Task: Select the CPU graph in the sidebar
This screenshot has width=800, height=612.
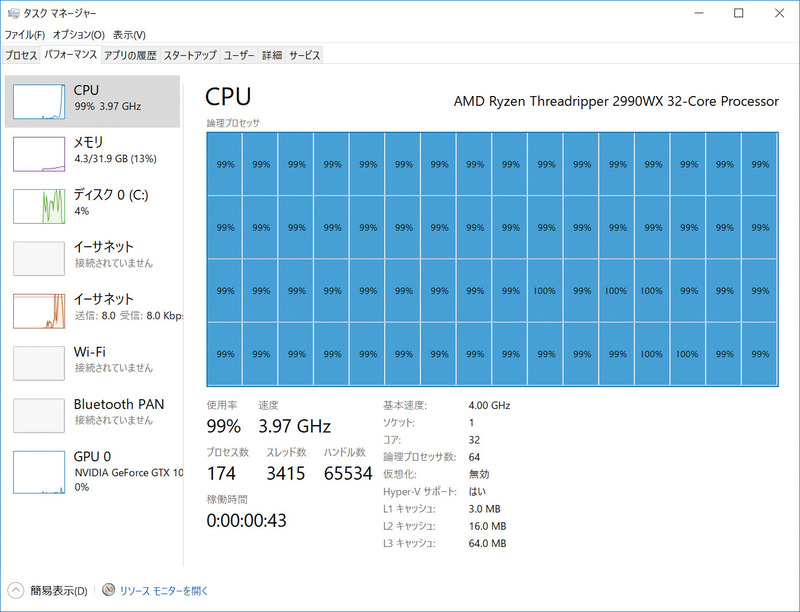Action: (x=90, y=100)
